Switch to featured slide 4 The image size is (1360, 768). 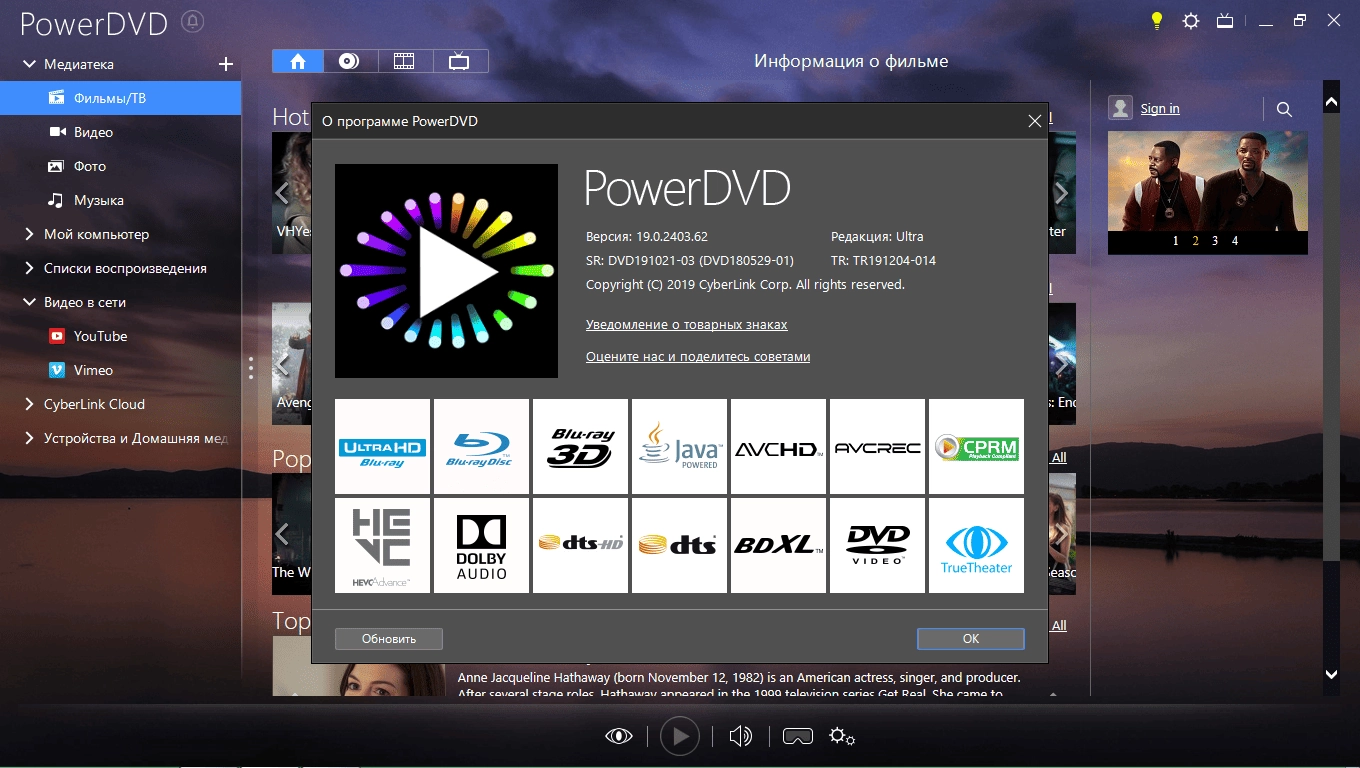[x=1235, y=241]
